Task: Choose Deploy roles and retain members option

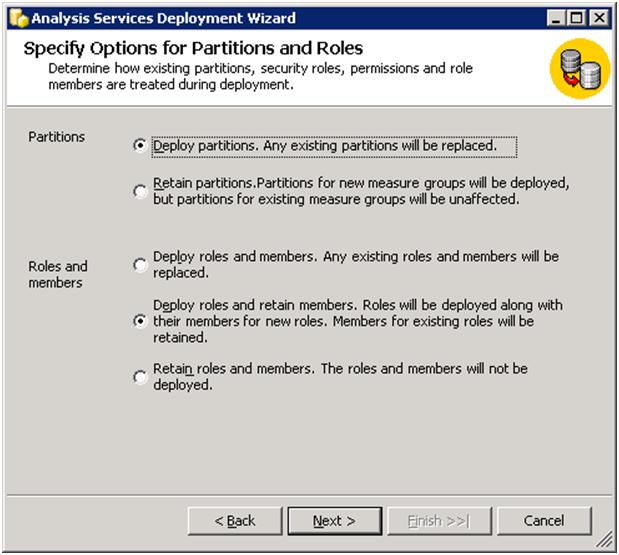Action: coord(140,321)
